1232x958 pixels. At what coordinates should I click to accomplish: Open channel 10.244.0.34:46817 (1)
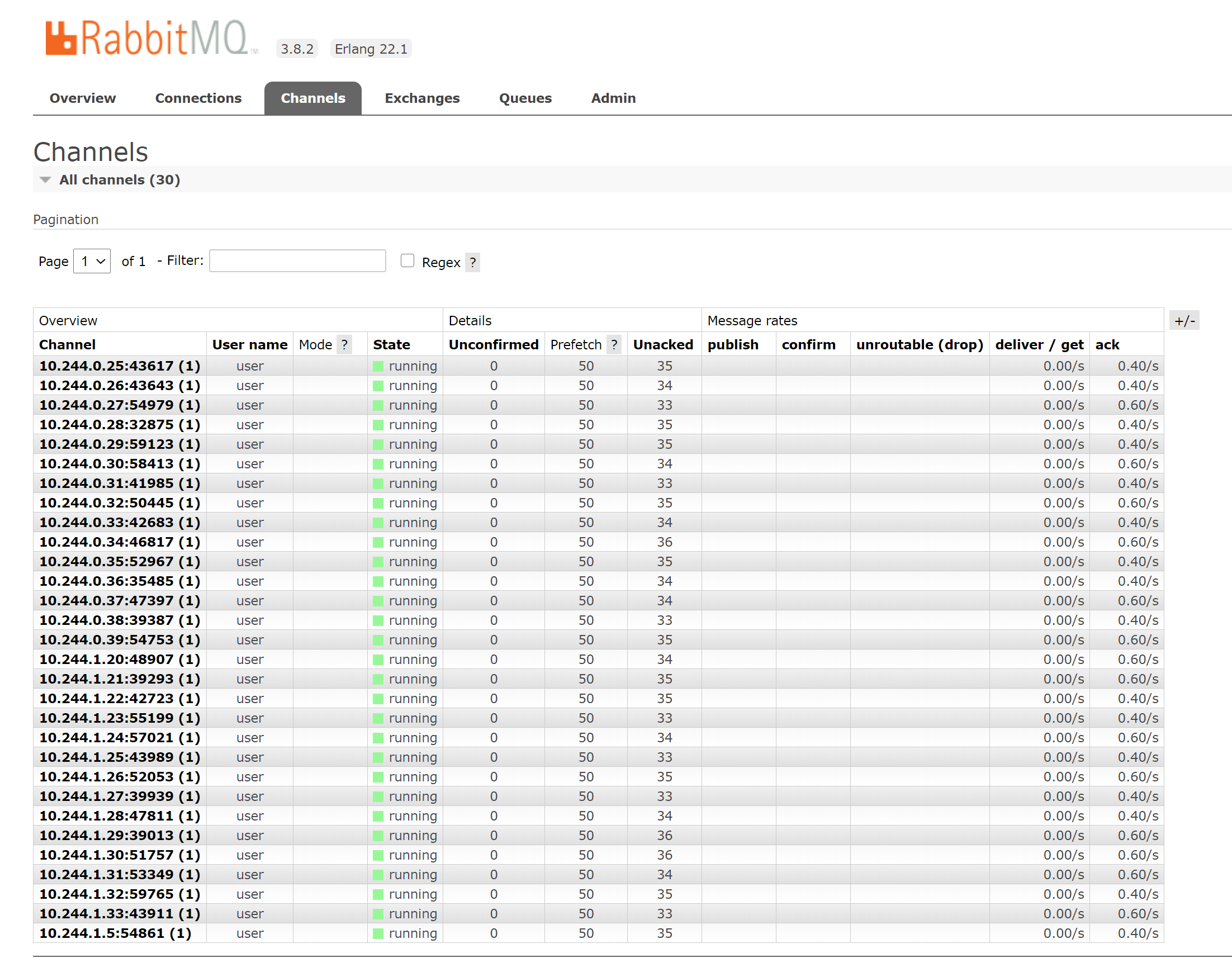coord(120,542)
